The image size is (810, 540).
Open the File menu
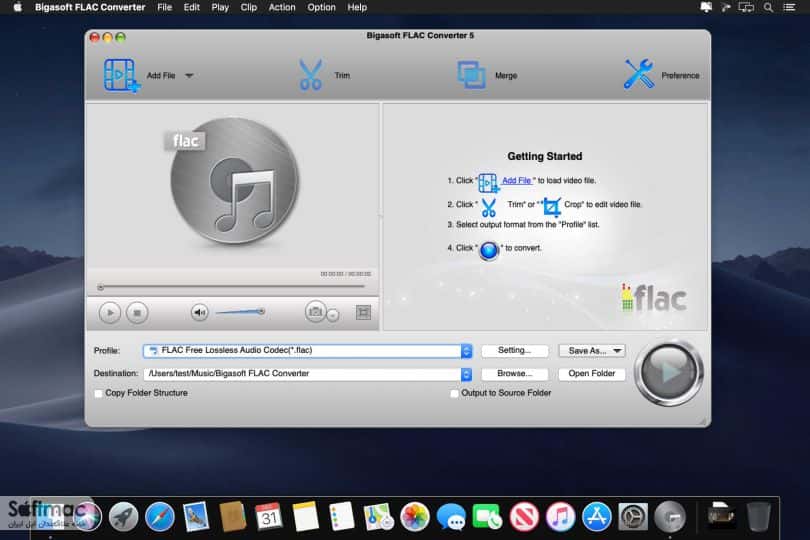click(164, 7)
